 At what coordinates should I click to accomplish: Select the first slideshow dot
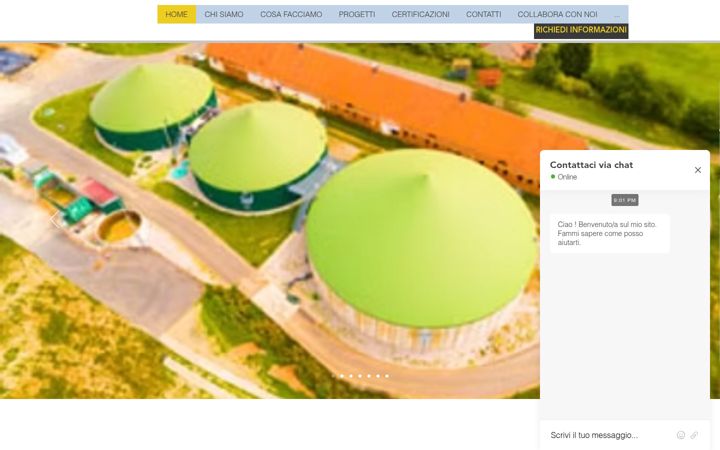pyautogui.click(x=342, y=376)
